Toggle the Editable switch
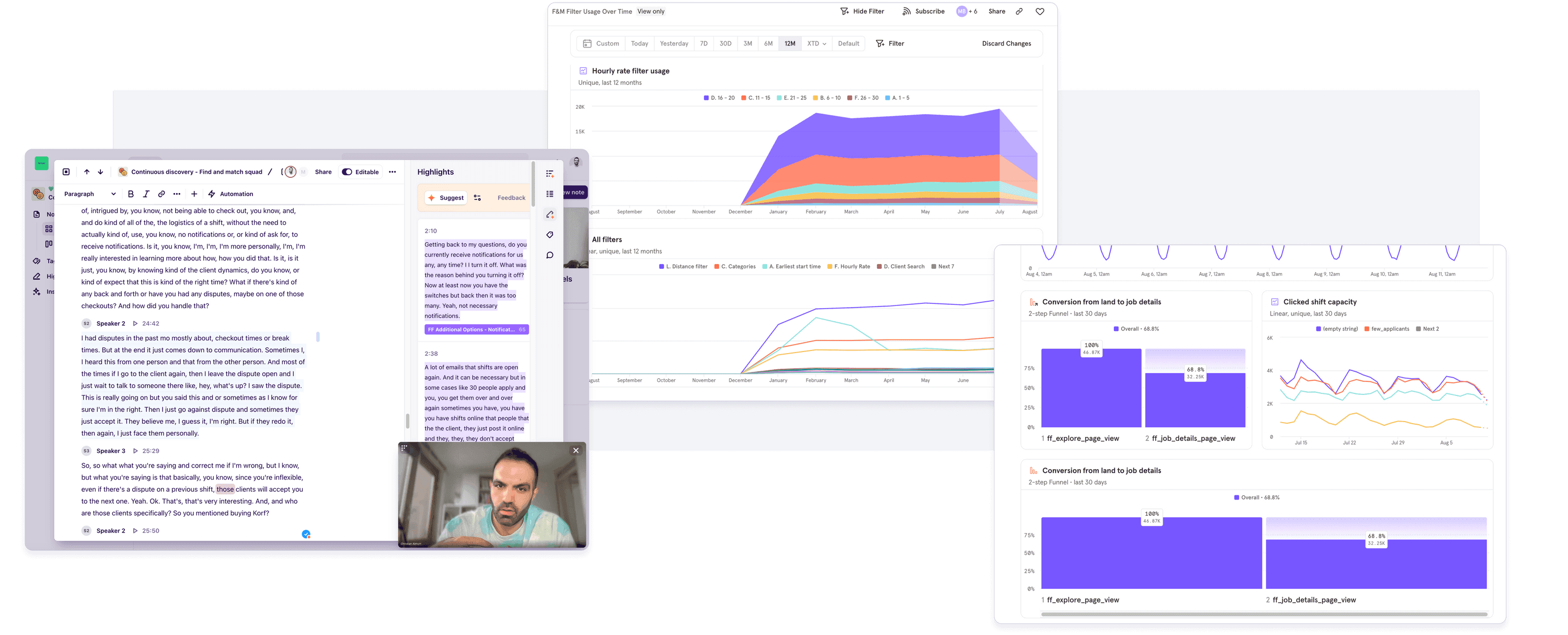The height and width of the screenshot is (635, 1568). (347, 172)
